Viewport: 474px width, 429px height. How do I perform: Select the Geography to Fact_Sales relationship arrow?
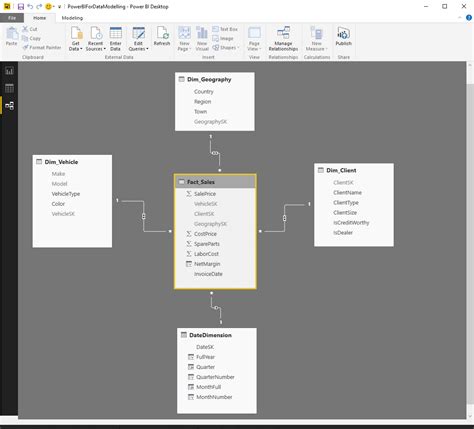pos(215,153)
